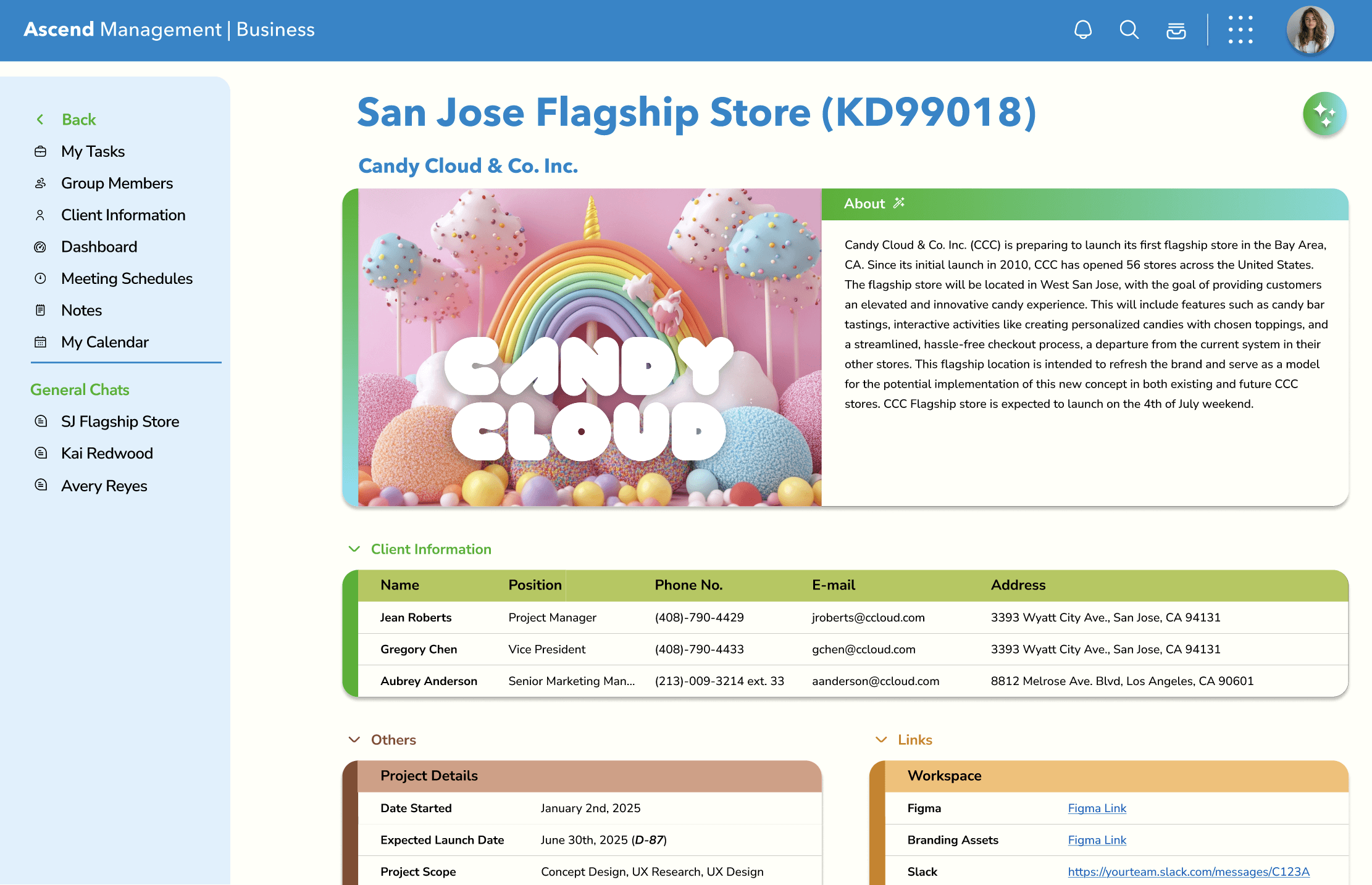Image resolution: width=1372 pixels, height=885 pixels.
Task: Open the inbox tray icon
Action: tap(1176, 30)
